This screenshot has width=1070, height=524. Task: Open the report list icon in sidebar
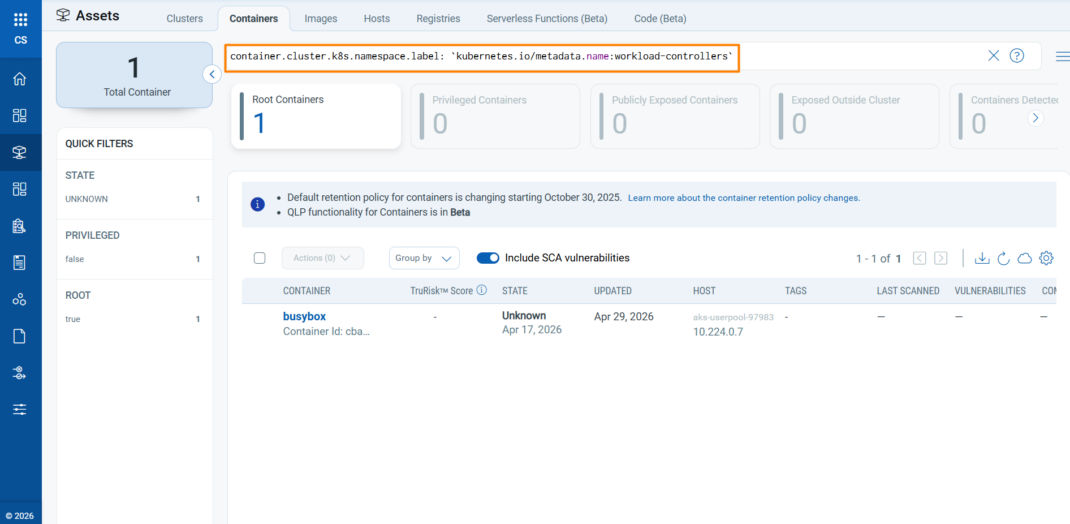click(x=20, y=262)
